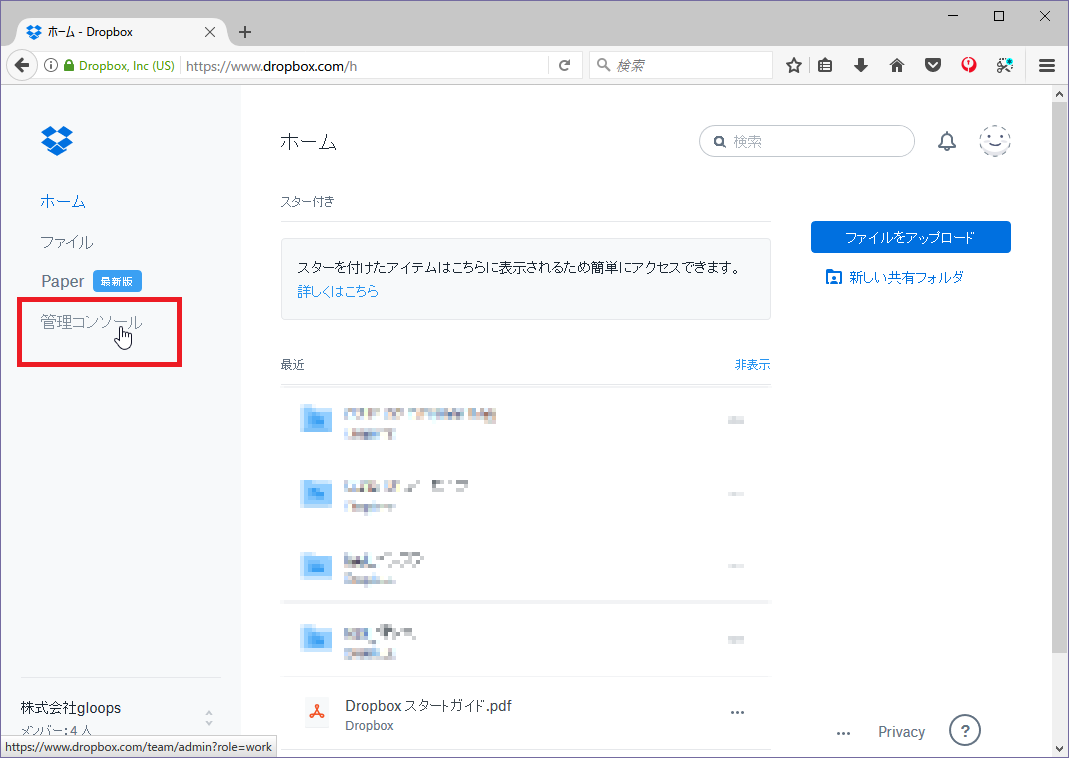Go back using the browser back arrow
1069x758 pixels.
click(x=22, y=65)
